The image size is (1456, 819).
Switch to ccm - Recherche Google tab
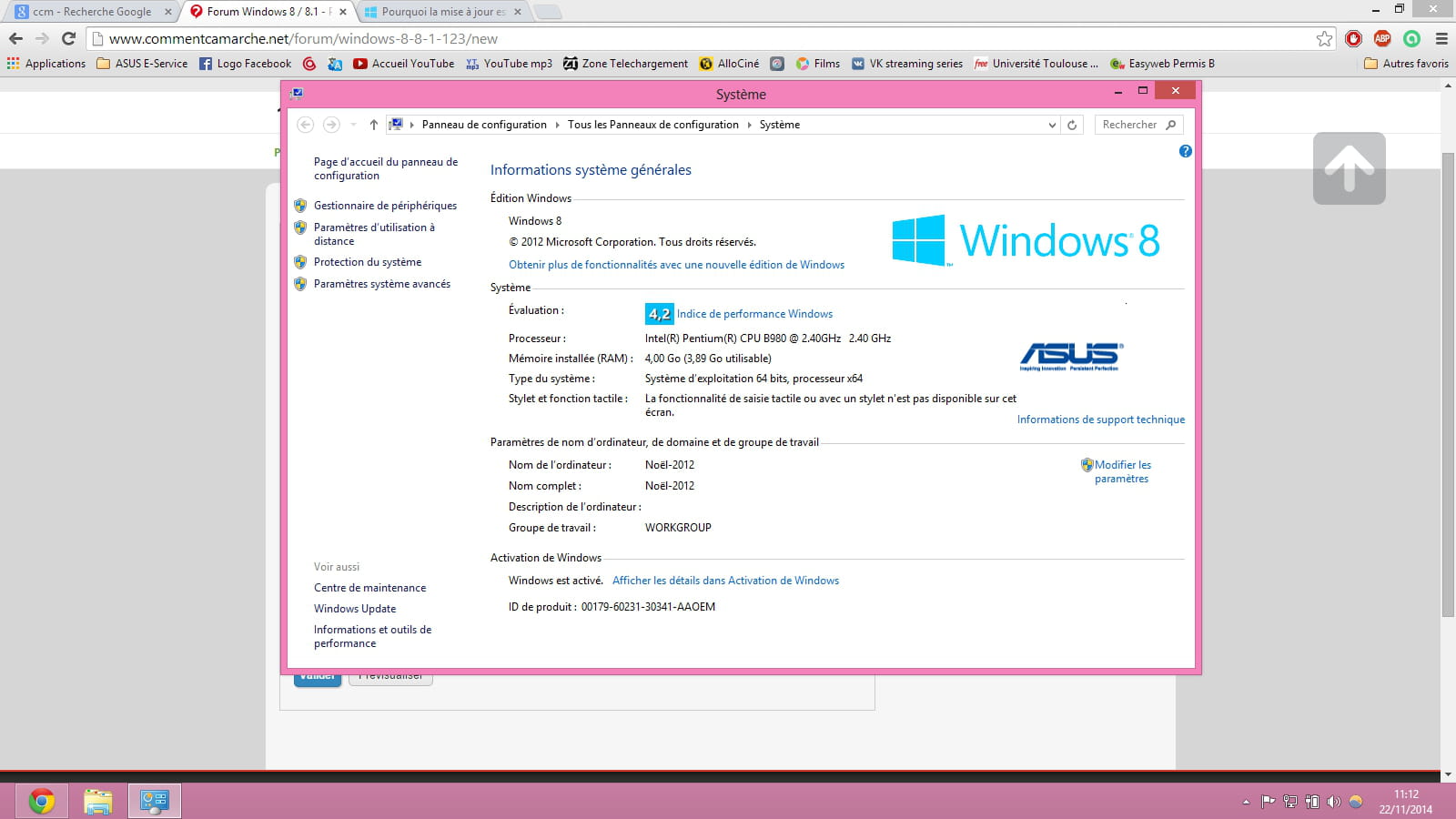point(91,12)
